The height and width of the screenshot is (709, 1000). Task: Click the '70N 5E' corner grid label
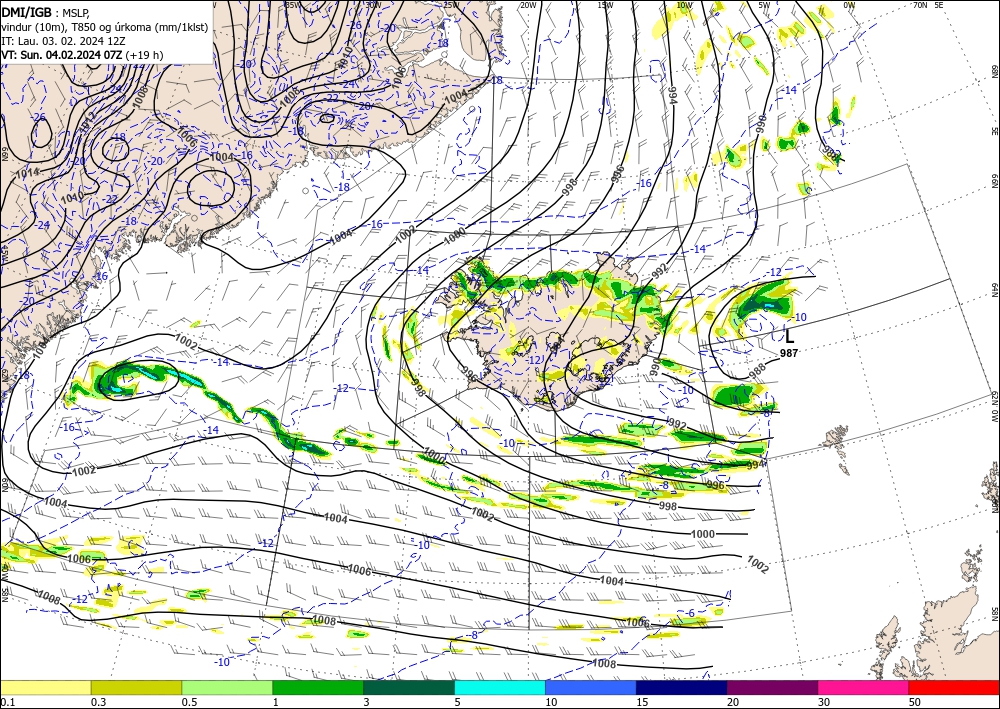tap(929, 5)
